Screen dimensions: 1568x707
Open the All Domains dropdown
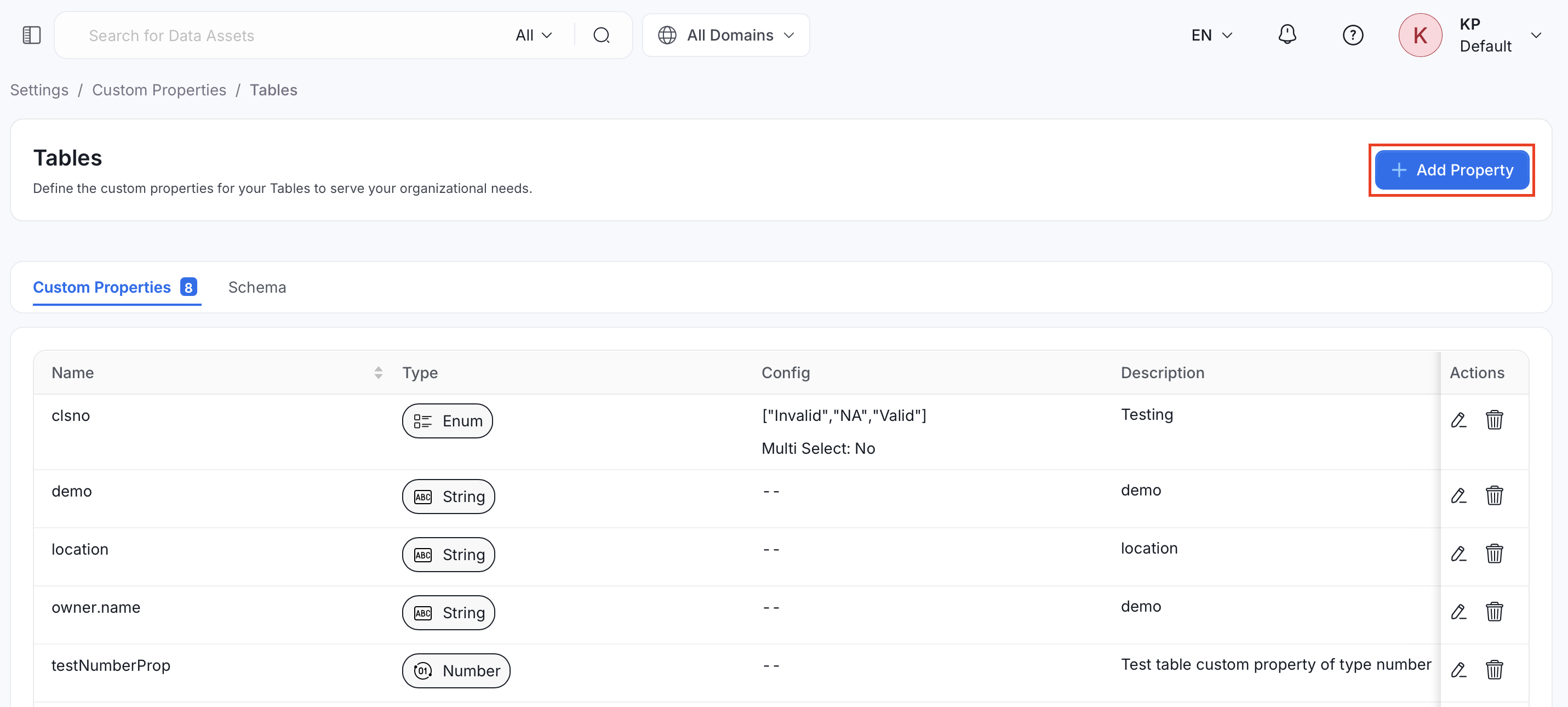tap(725, 35)
